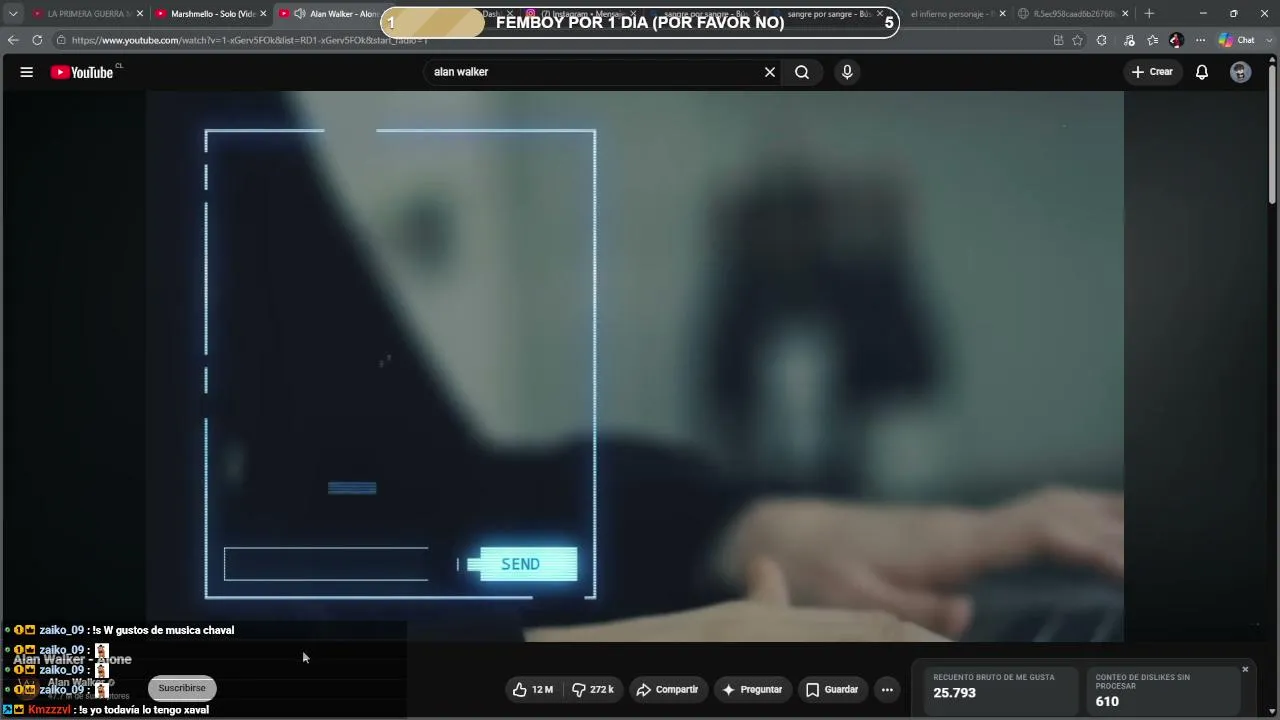Click the video player area
Screen dimensions: 1280x720
click(x=635, y=366)
